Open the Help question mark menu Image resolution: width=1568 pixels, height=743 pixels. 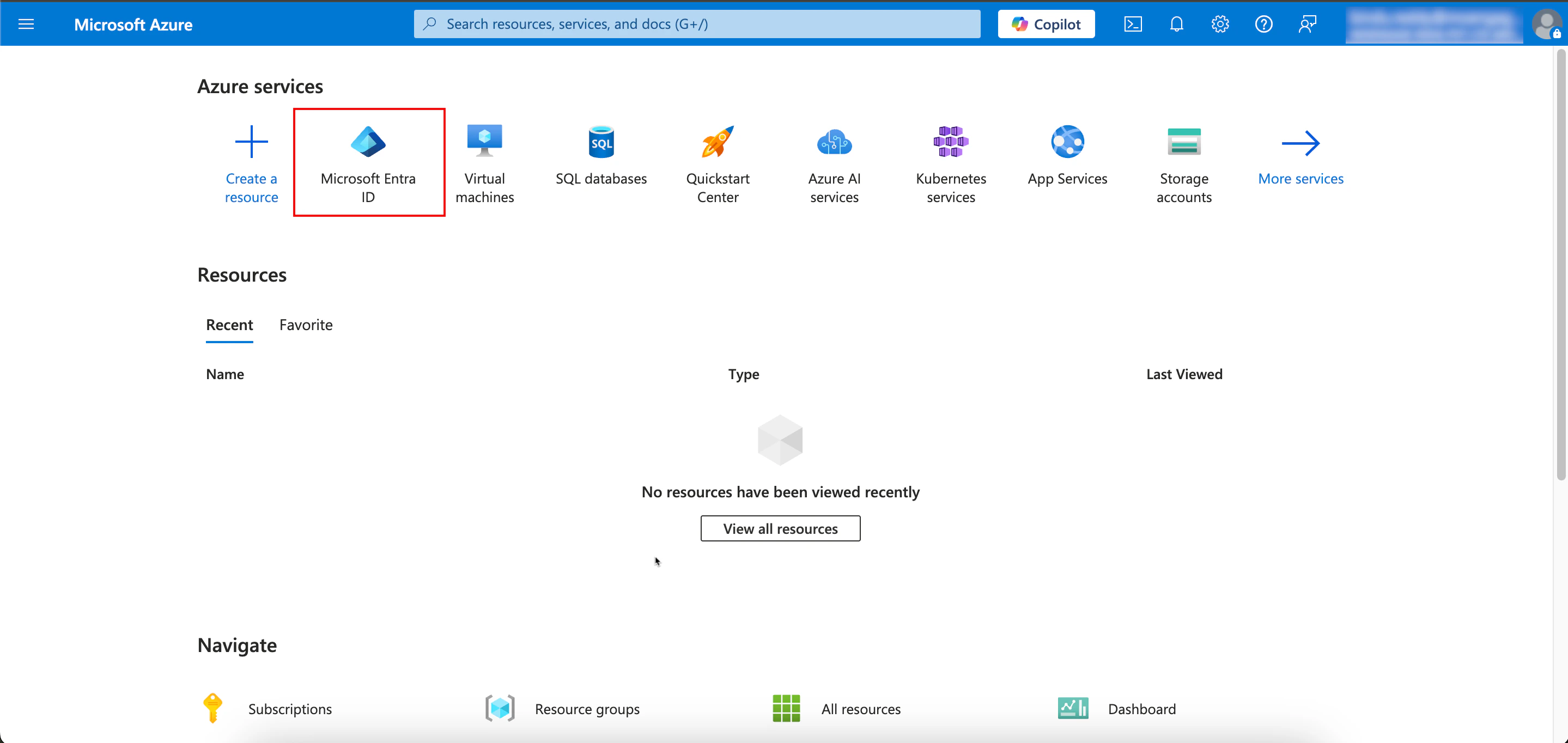[x=1263, y=25]
